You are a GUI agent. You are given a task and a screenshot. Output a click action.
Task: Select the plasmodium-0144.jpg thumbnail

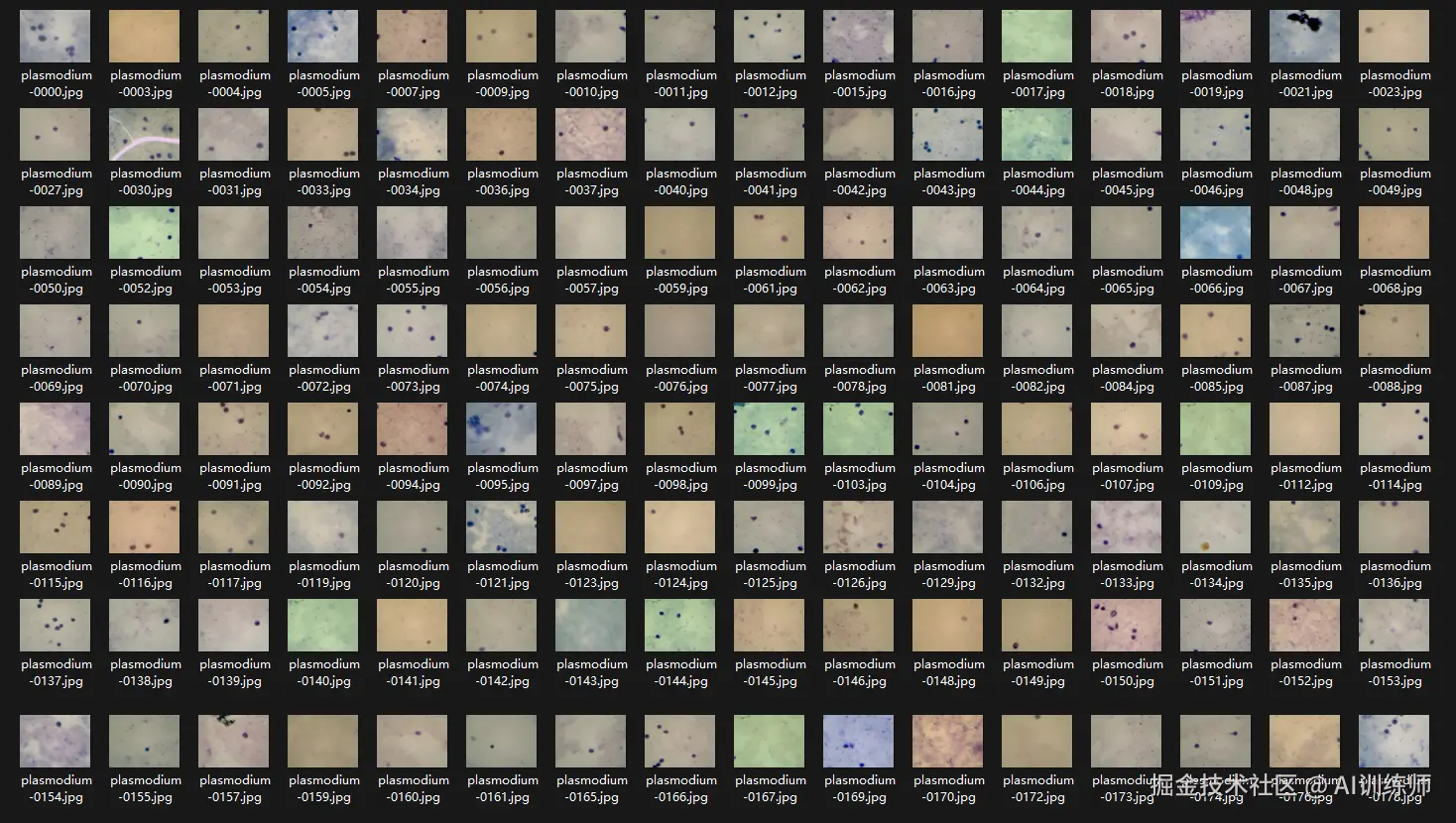[680, 626]
